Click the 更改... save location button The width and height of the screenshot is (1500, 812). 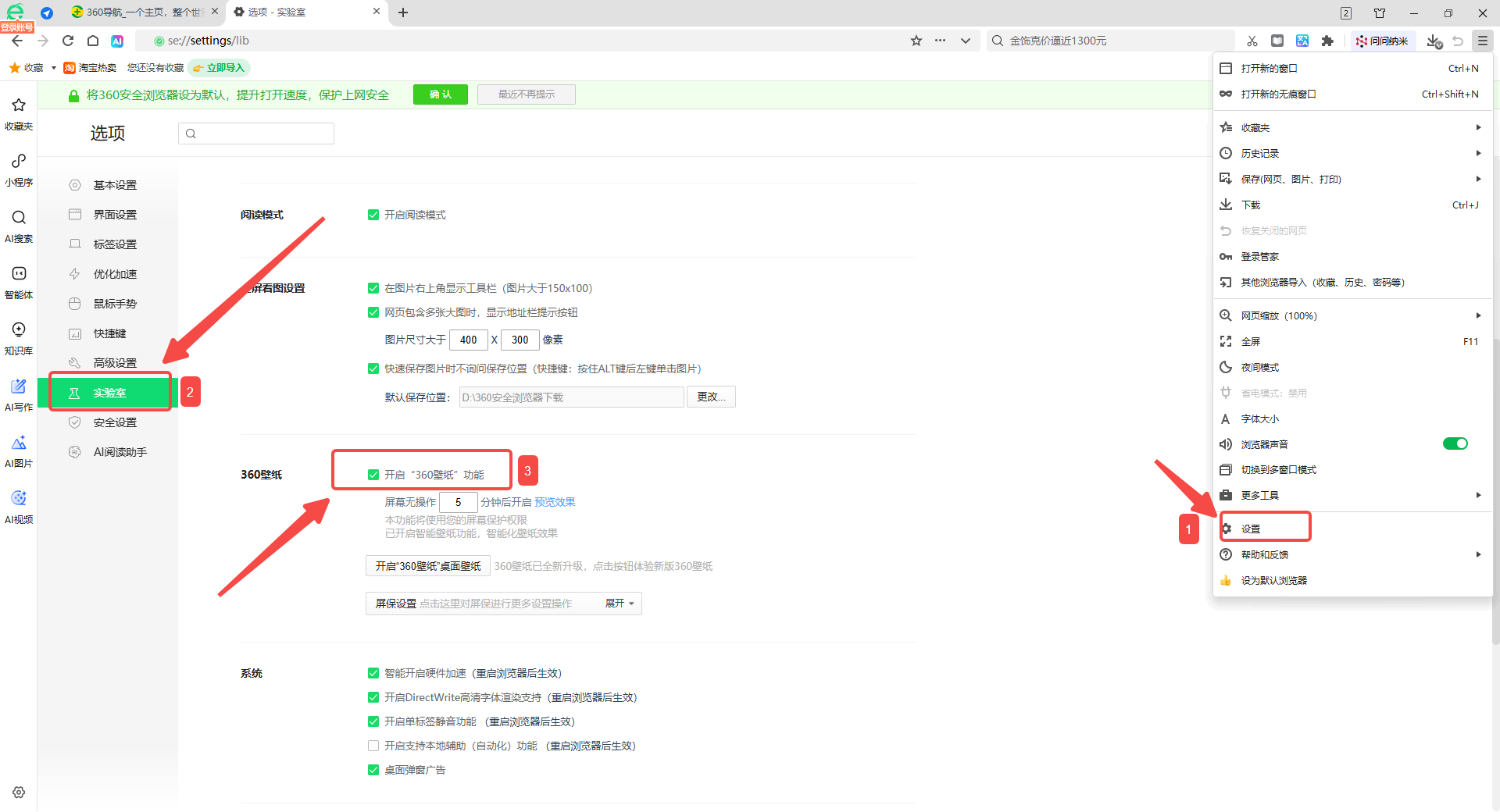tap(711, 397)
